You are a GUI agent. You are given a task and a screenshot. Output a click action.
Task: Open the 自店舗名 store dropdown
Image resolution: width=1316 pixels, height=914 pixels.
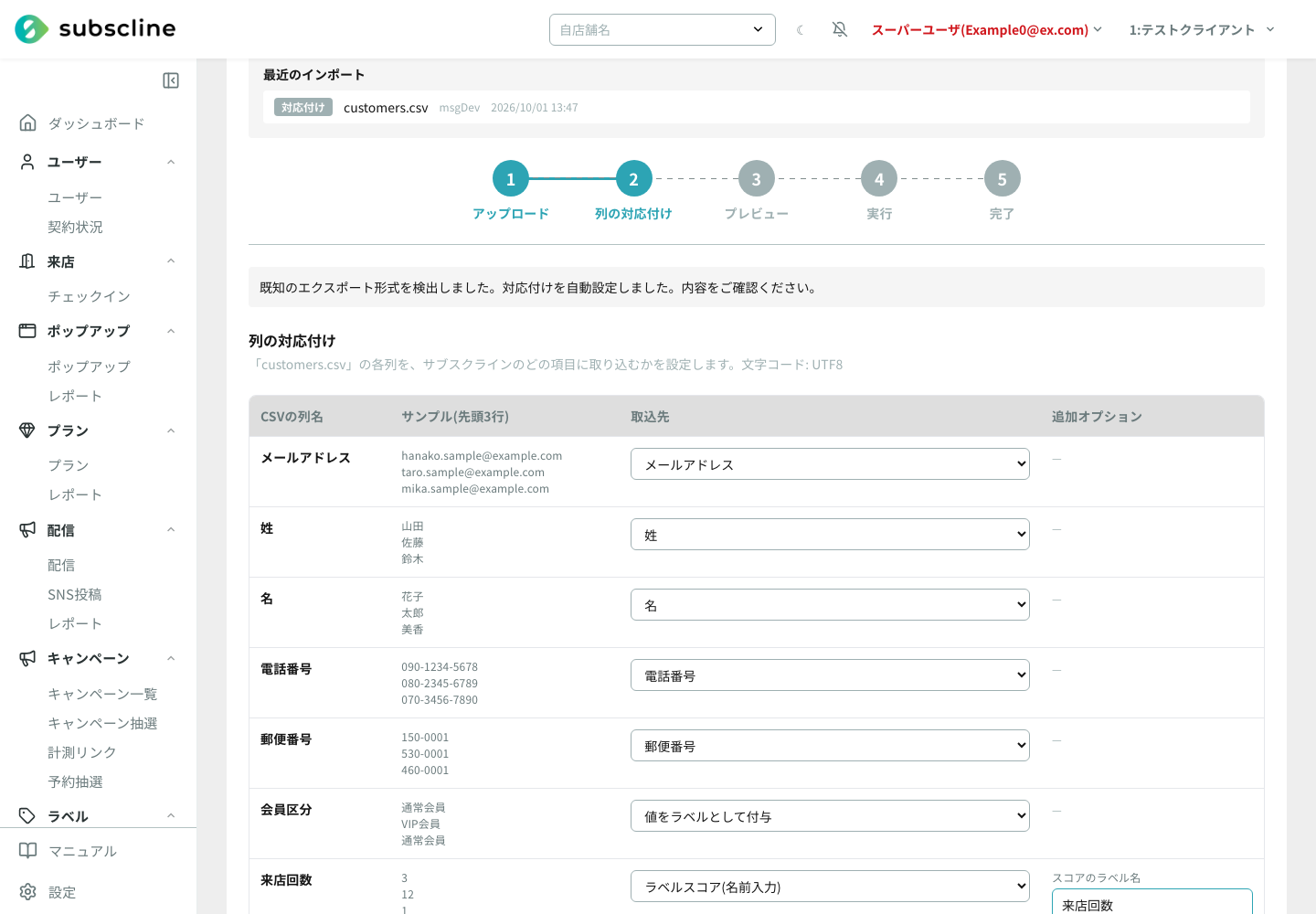click(x=663, y=29)
